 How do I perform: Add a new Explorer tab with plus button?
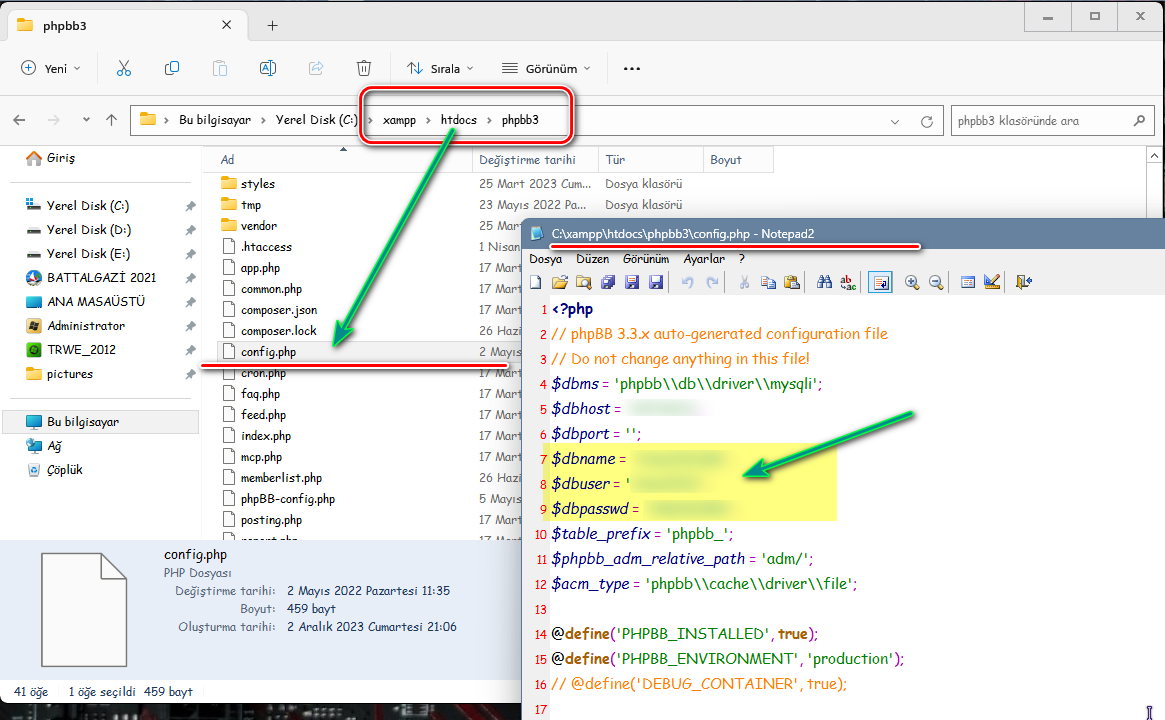pos(273,26)
